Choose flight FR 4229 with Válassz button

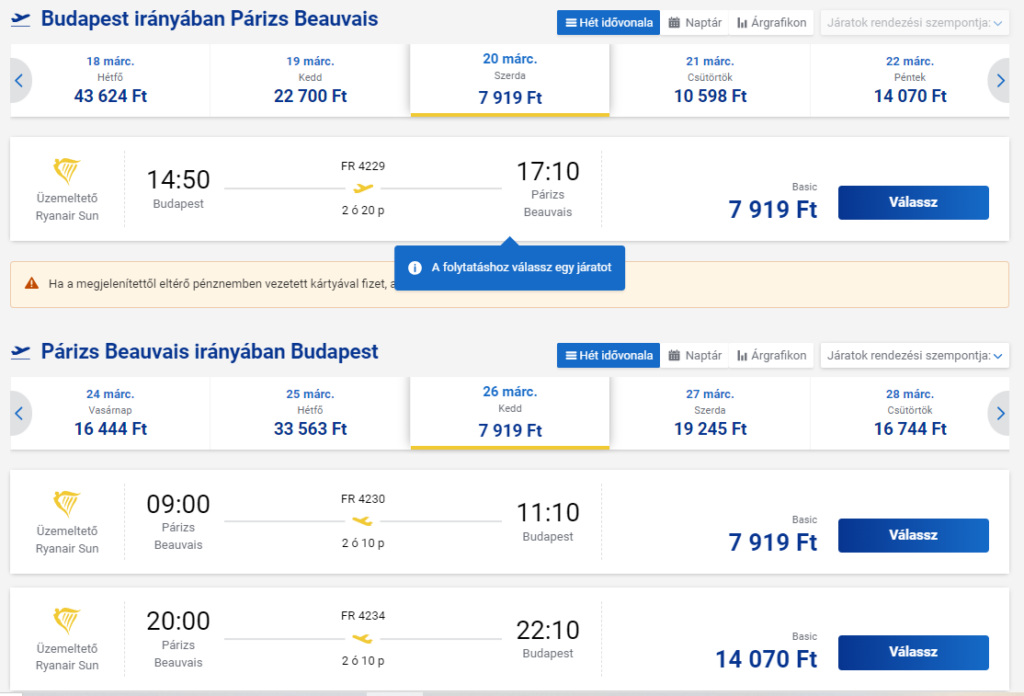click(x=913, y=202)
